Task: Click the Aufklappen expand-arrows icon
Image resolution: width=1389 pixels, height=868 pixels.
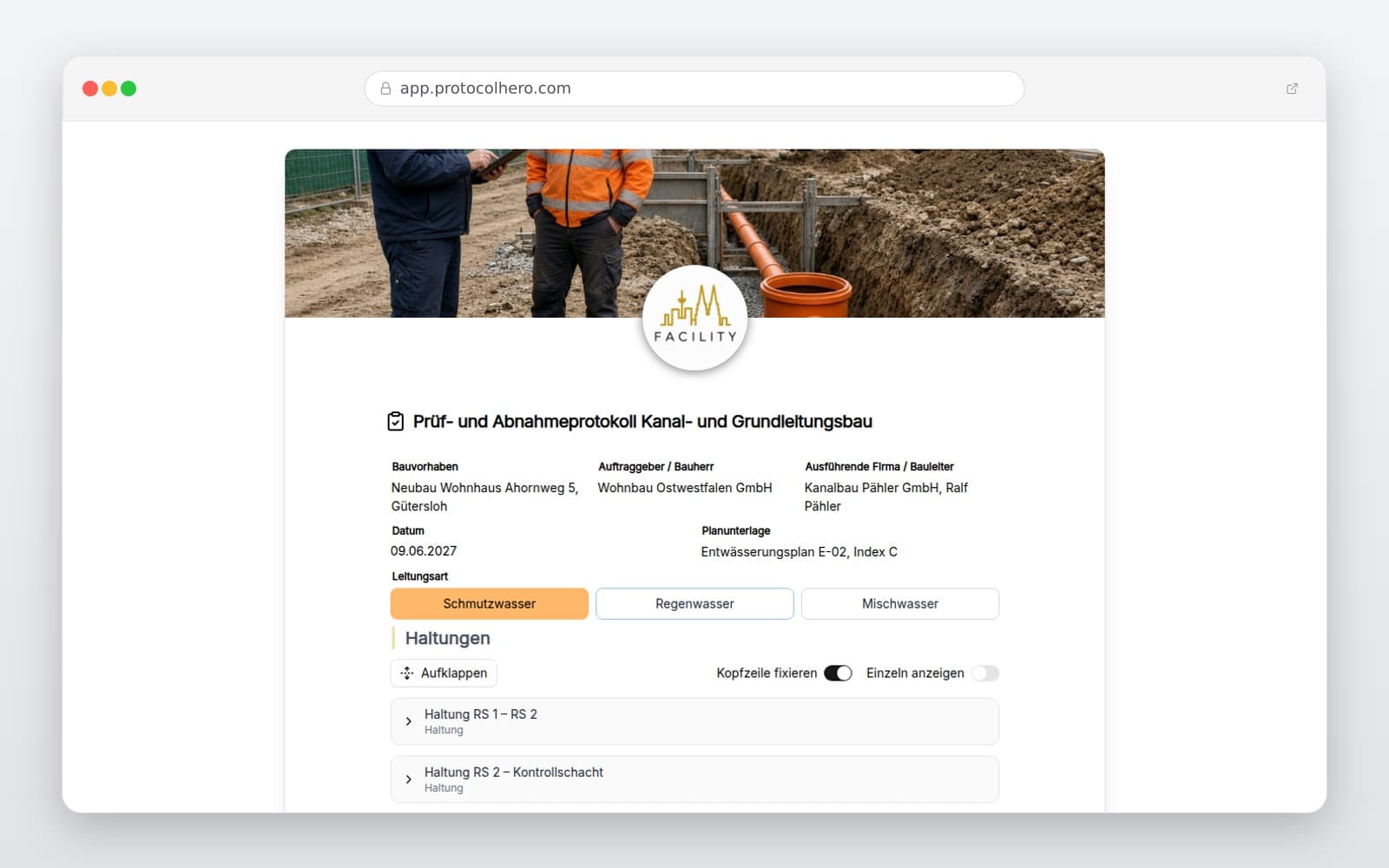Action: coord(407,673)
